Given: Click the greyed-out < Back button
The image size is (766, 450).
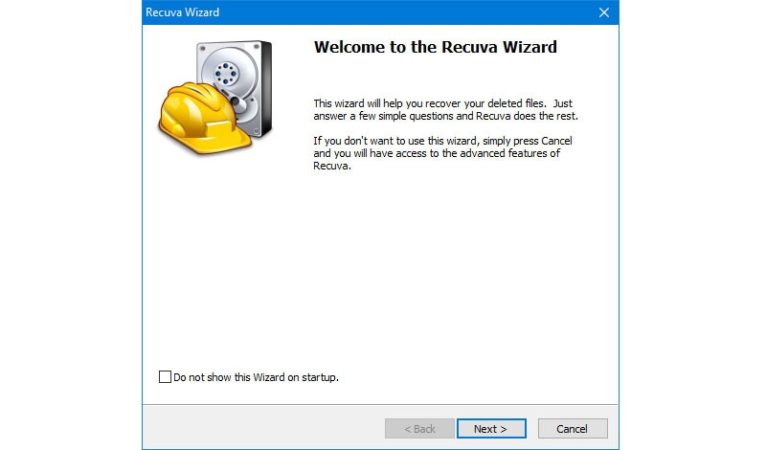Looking at the screenshot, I should 420,429.
